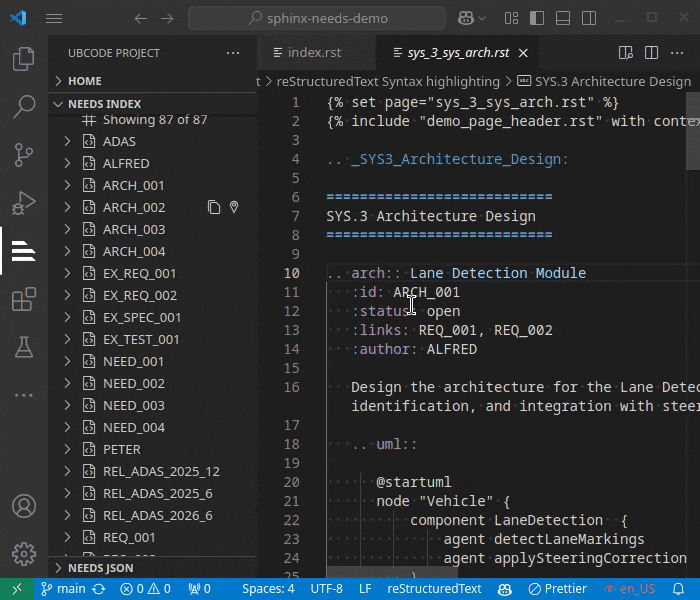This screenshot has height=600, width=700.
Task: Select the PETER tree item
Action: pyautogui.click(x=152, y=449)
